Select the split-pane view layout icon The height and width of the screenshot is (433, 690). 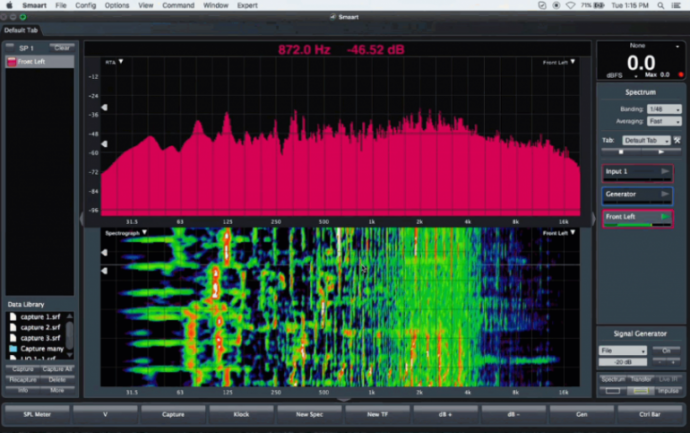tap(639, 390)
